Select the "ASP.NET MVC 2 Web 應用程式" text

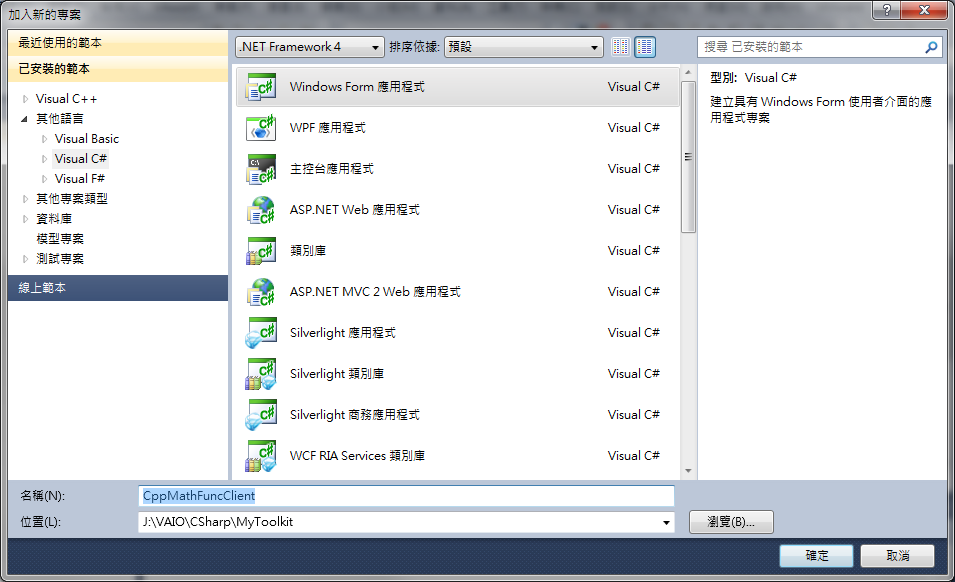[x=375, y=292]
